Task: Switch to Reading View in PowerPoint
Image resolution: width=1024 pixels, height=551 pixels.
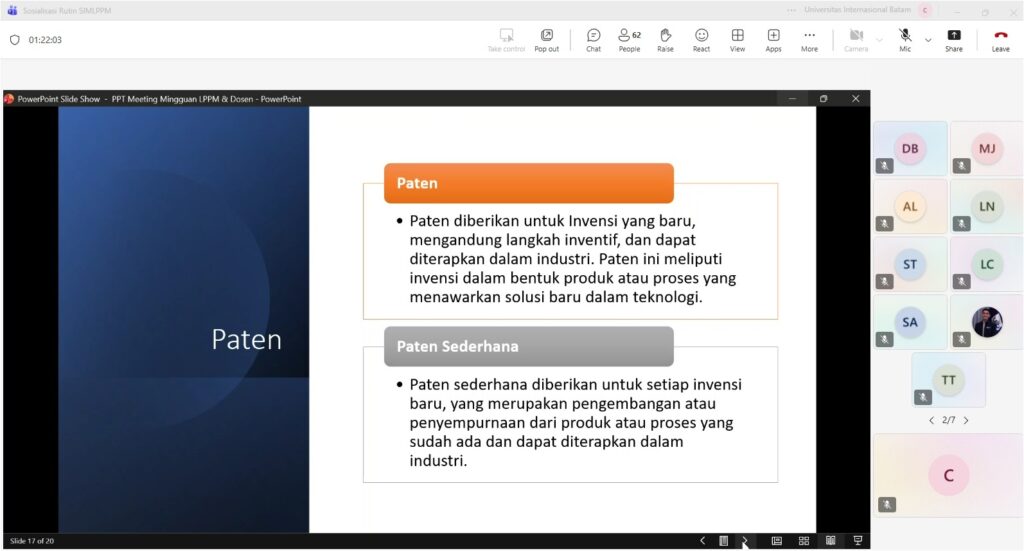Action: (x=830, y=541)
